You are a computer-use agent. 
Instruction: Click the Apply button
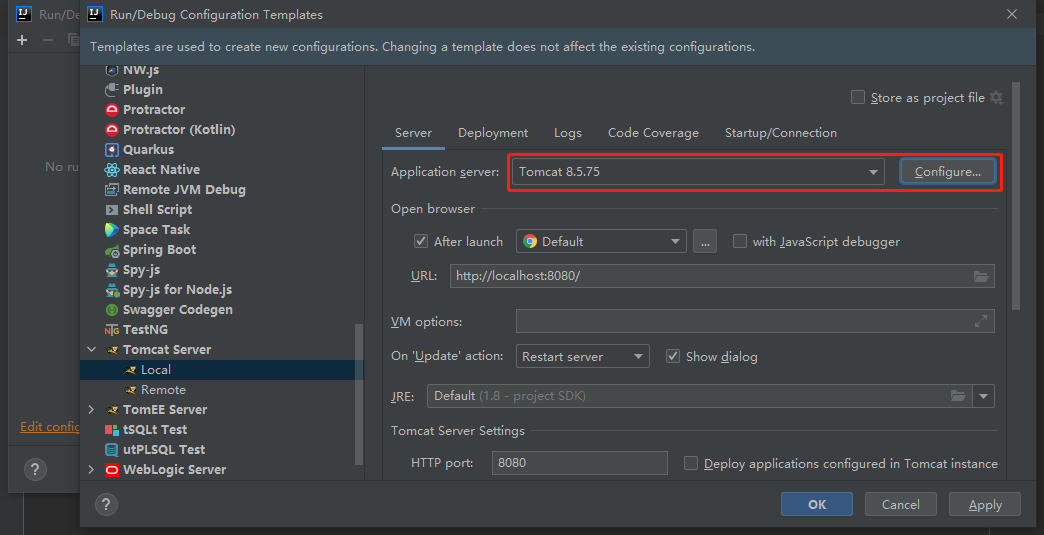[x=985, y=504]
